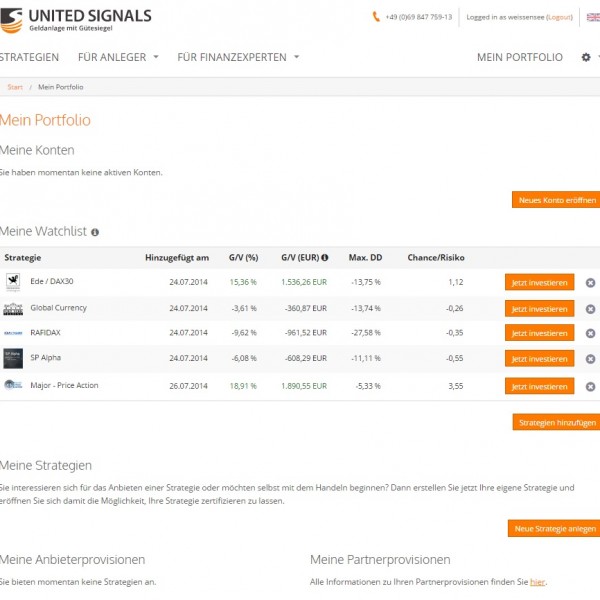
Task: Click the info icon beside Meine Watchlist
Action: click(95, 232)
